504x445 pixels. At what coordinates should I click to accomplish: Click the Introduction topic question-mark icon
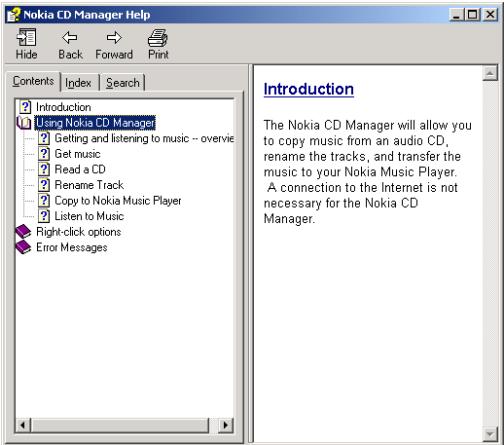click(x=25, y=107)
